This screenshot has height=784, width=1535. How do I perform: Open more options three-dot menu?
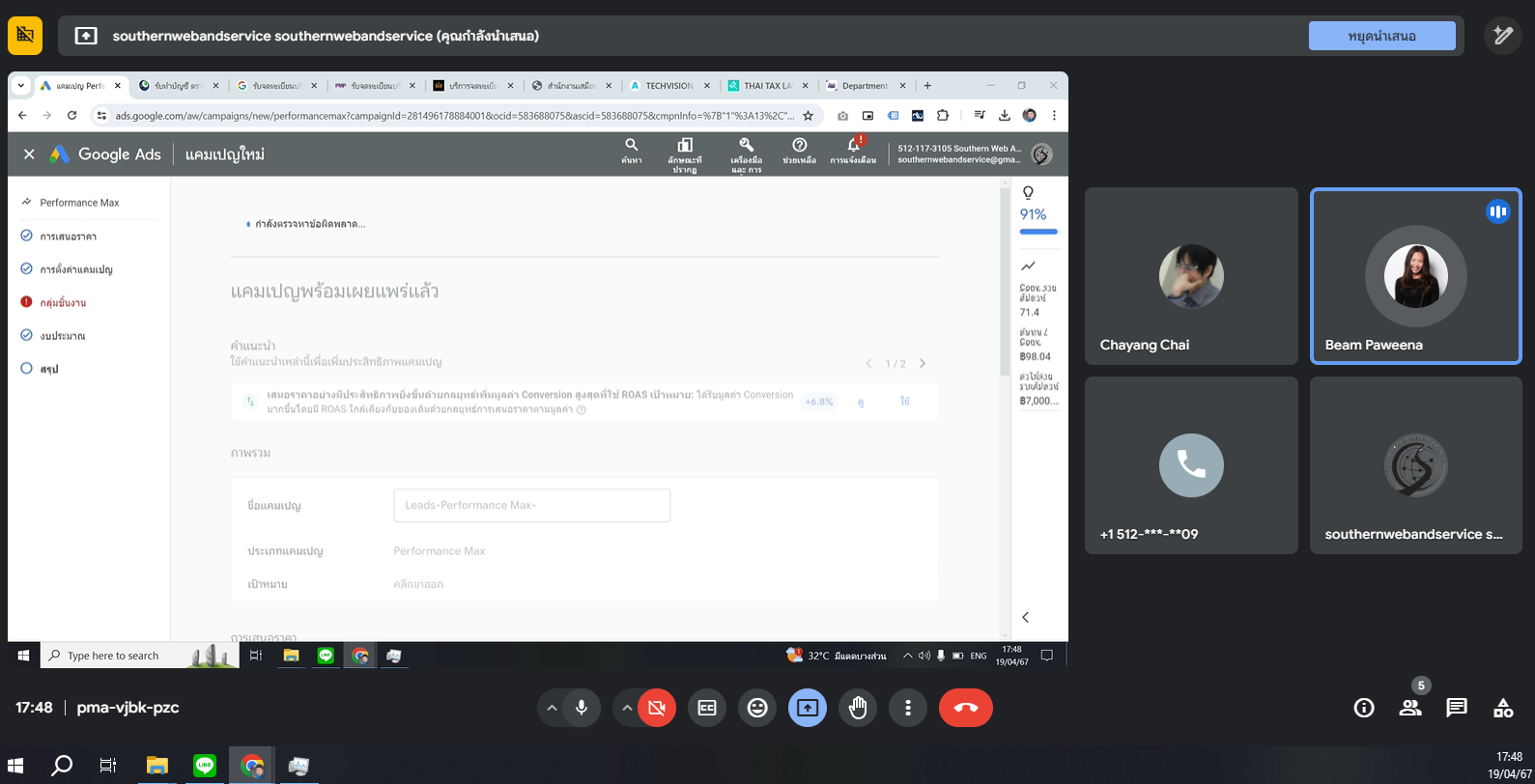pyautogui.click(x=908, y=708)
